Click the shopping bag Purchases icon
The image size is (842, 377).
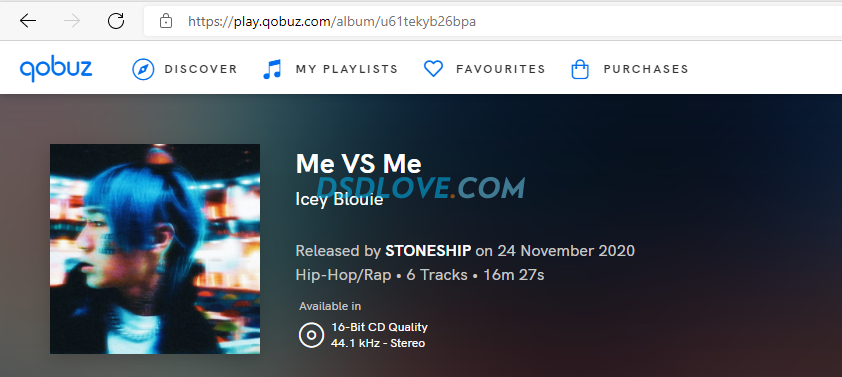pos(580,69)
